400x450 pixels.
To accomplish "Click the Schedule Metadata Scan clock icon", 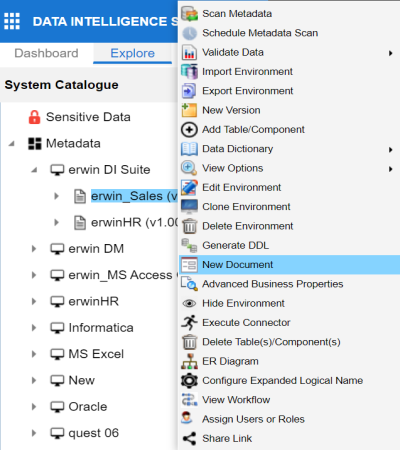I will click(x=189, y=33).
